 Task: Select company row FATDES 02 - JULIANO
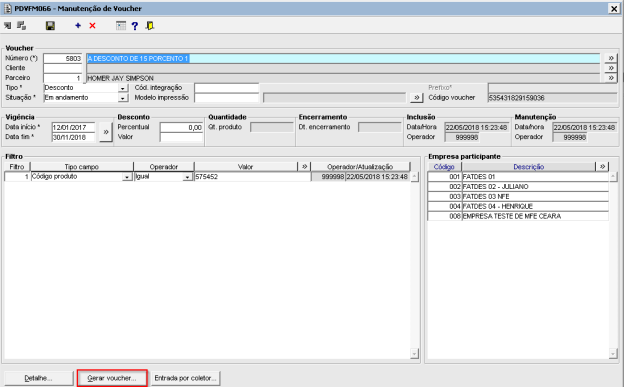tap(518, 187)
